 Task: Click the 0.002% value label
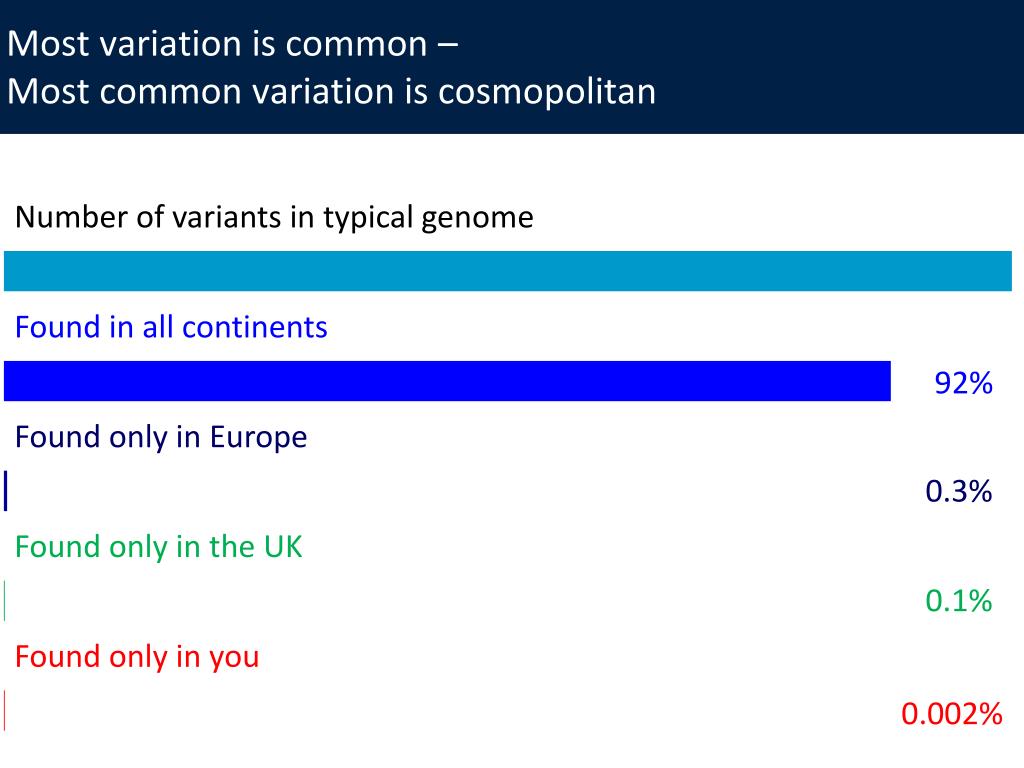(952, 714)
